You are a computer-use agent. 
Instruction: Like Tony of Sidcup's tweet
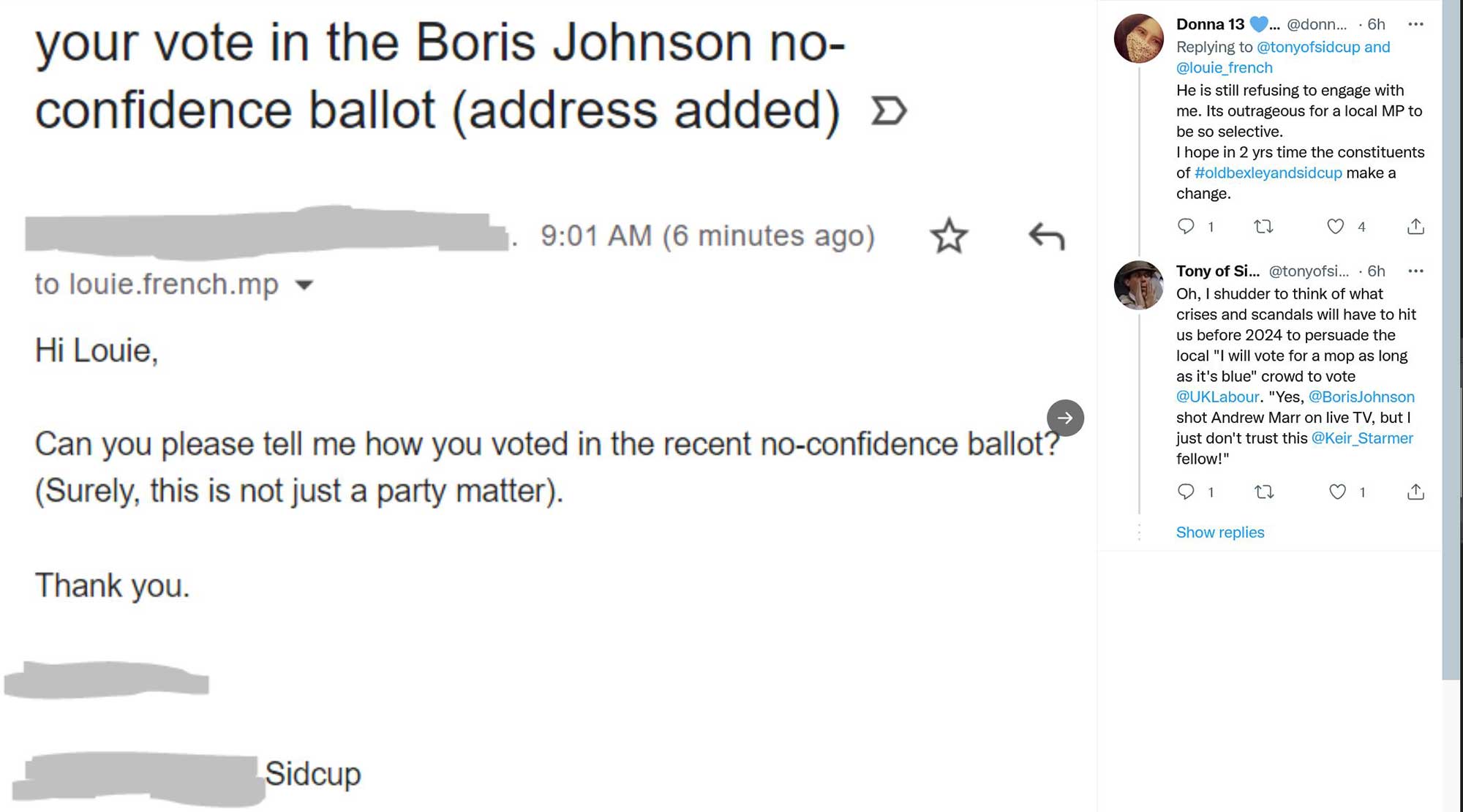[x=1337, y=492]
